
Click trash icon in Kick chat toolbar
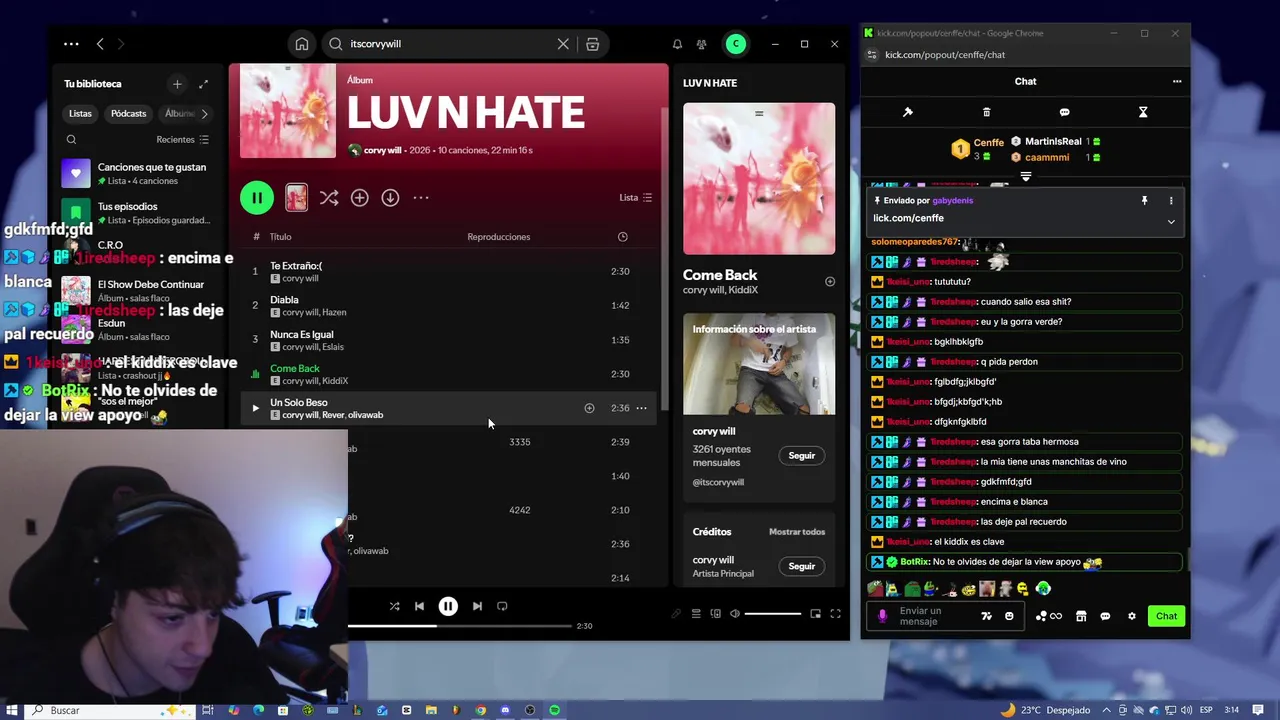(986, 112)
